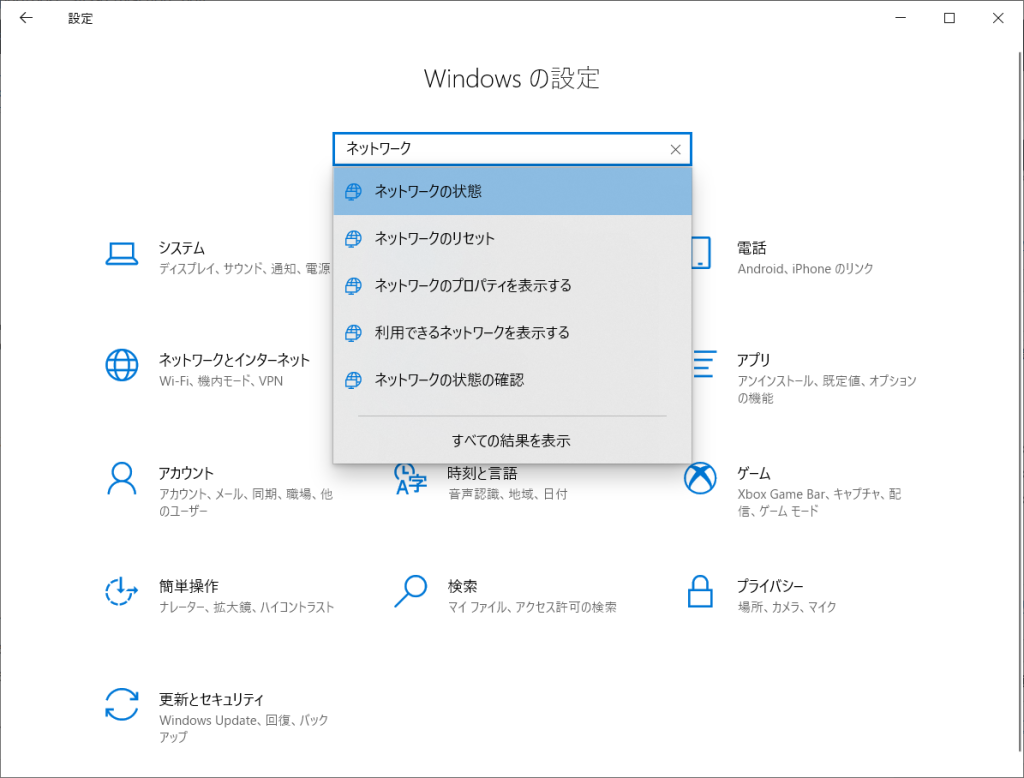This screenshot has width=1024, height=778.
Task: Open the 電話 phone icon
Action: click(x=700, y=253)
